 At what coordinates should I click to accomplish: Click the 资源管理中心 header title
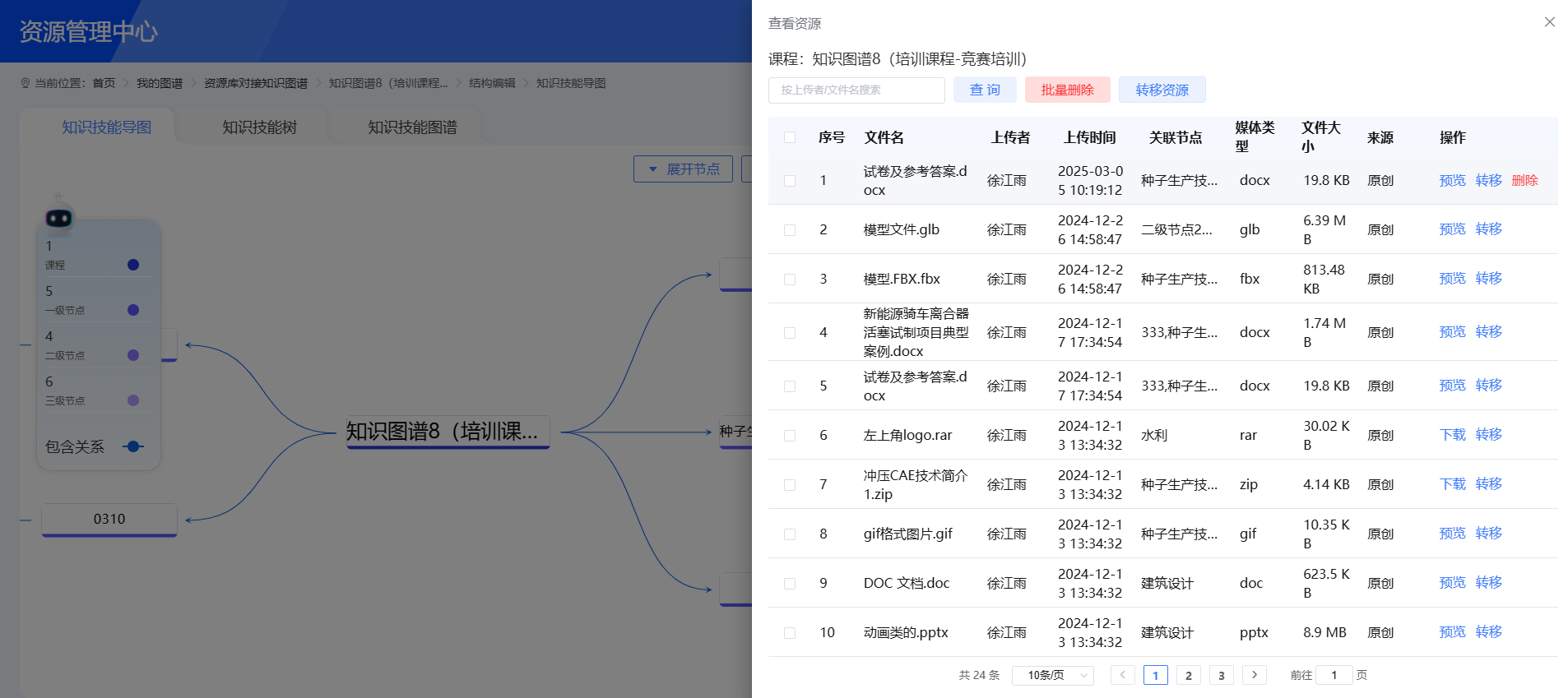coord(88,31)
